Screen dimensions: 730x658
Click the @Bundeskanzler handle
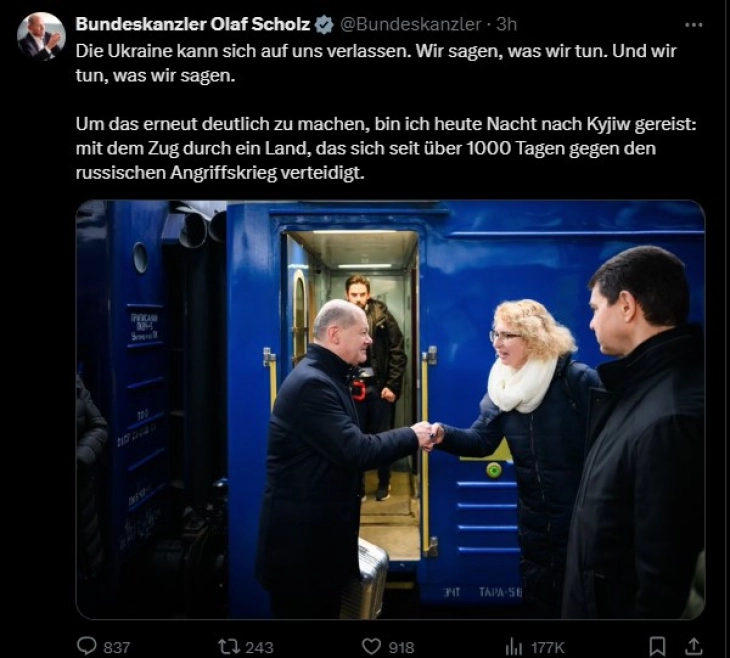click(x=410, y=24)
